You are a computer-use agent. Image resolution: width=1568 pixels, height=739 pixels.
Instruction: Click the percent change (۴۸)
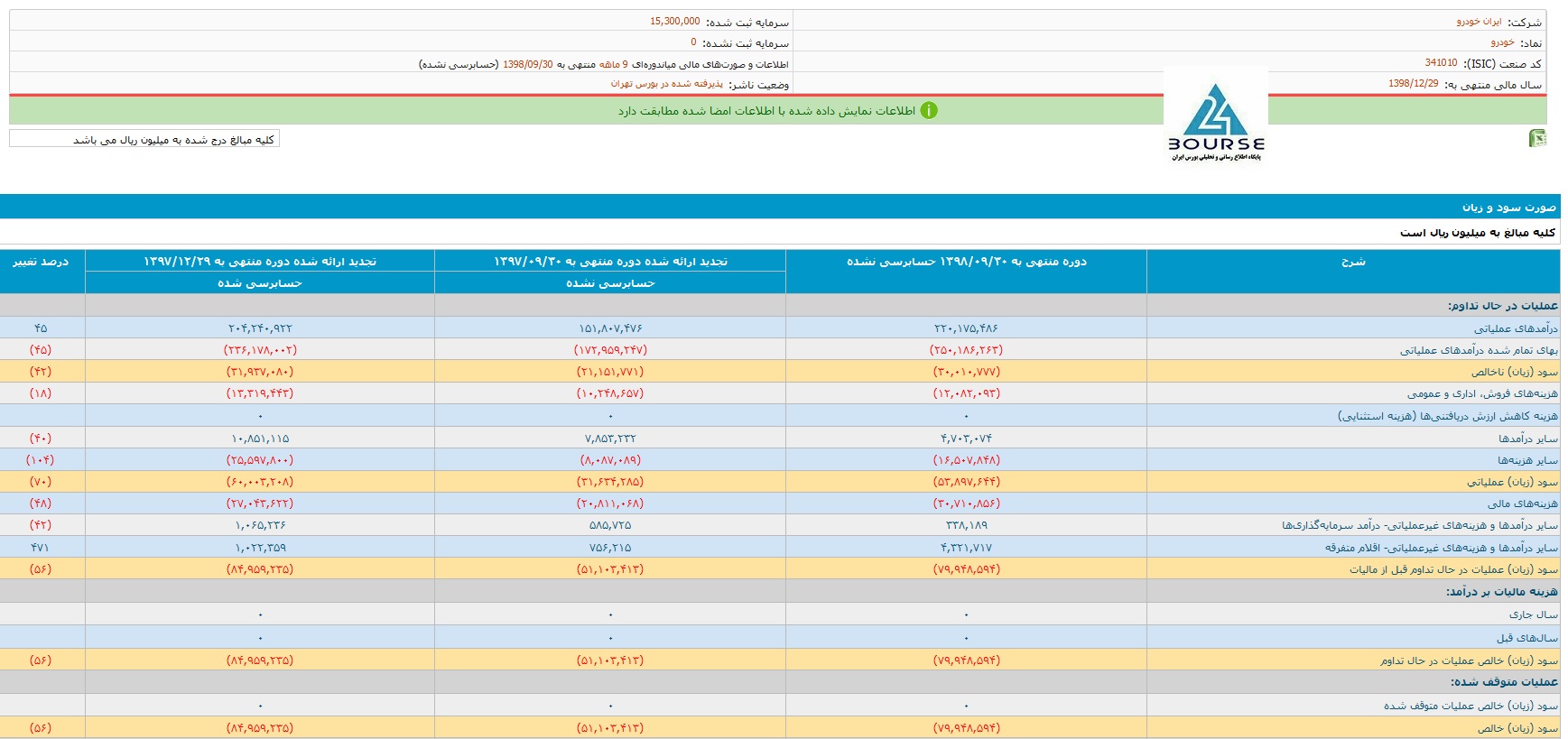point(41,503)
